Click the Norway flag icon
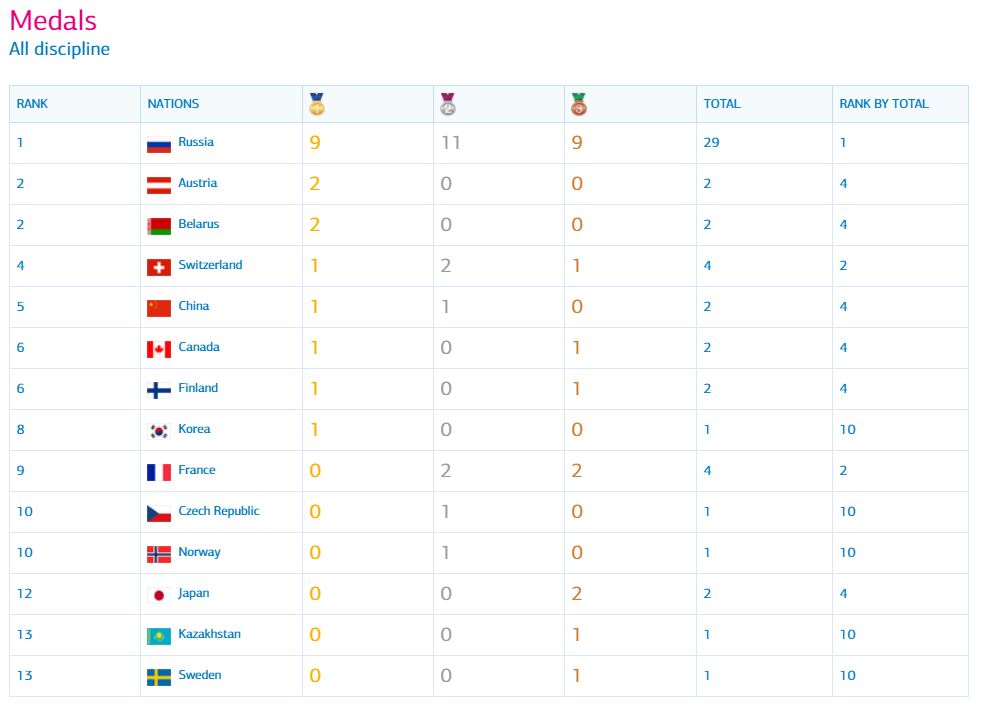 click(159, 554)
